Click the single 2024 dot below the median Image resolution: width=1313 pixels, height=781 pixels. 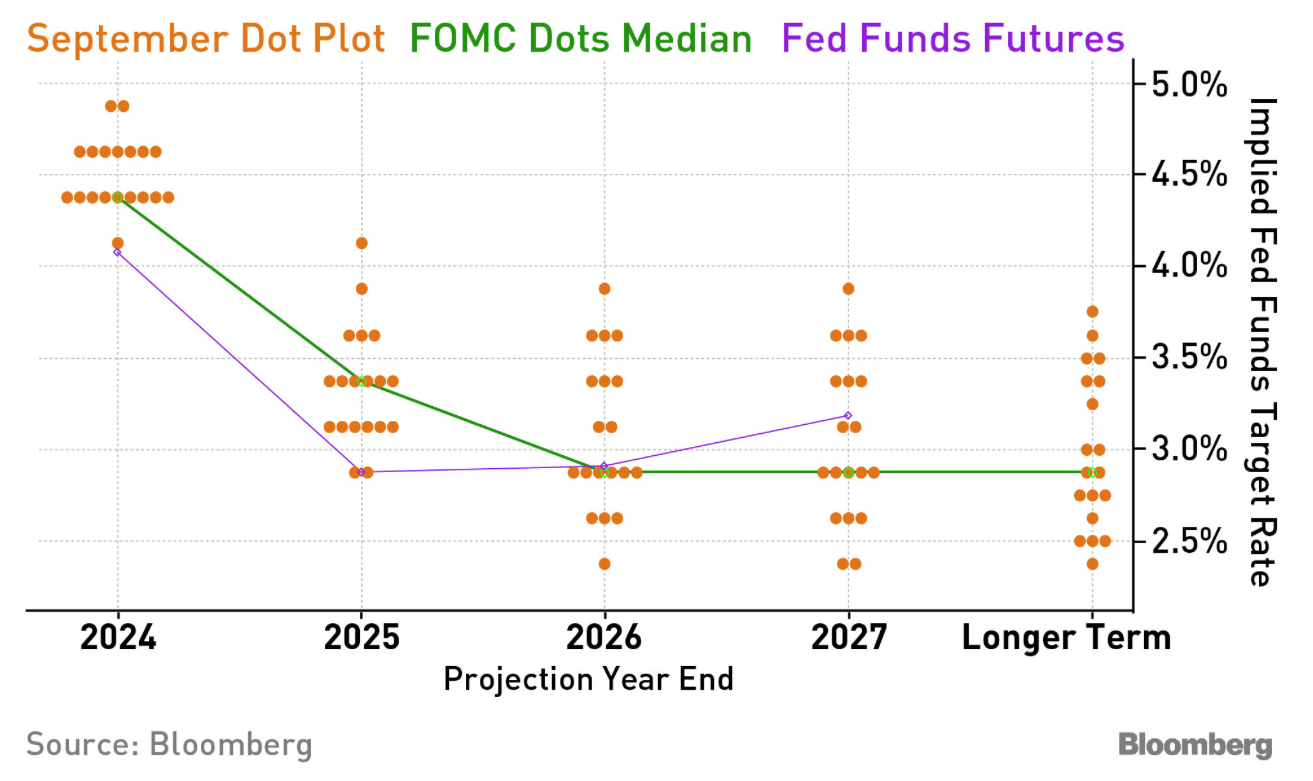coord(118,243)
